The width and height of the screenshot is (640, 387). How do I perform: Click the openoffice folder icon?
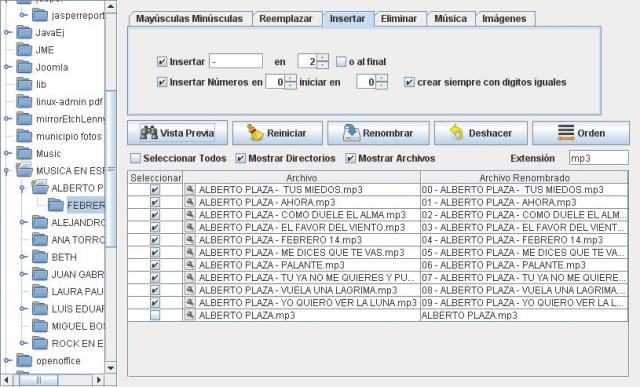pyautogui.click(x=24, y=361)
